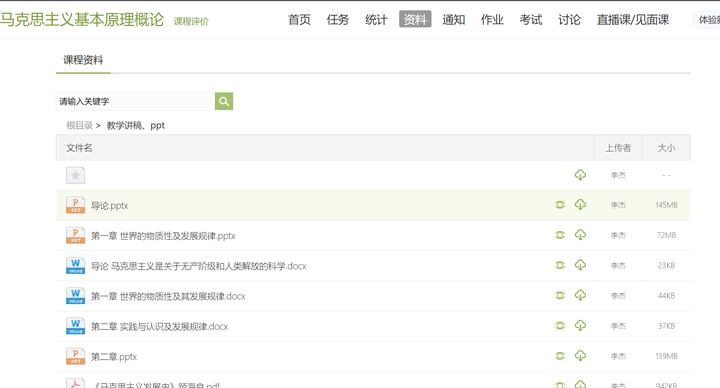
Task: Open the 首页 navigation item
Action: point(299,20)
